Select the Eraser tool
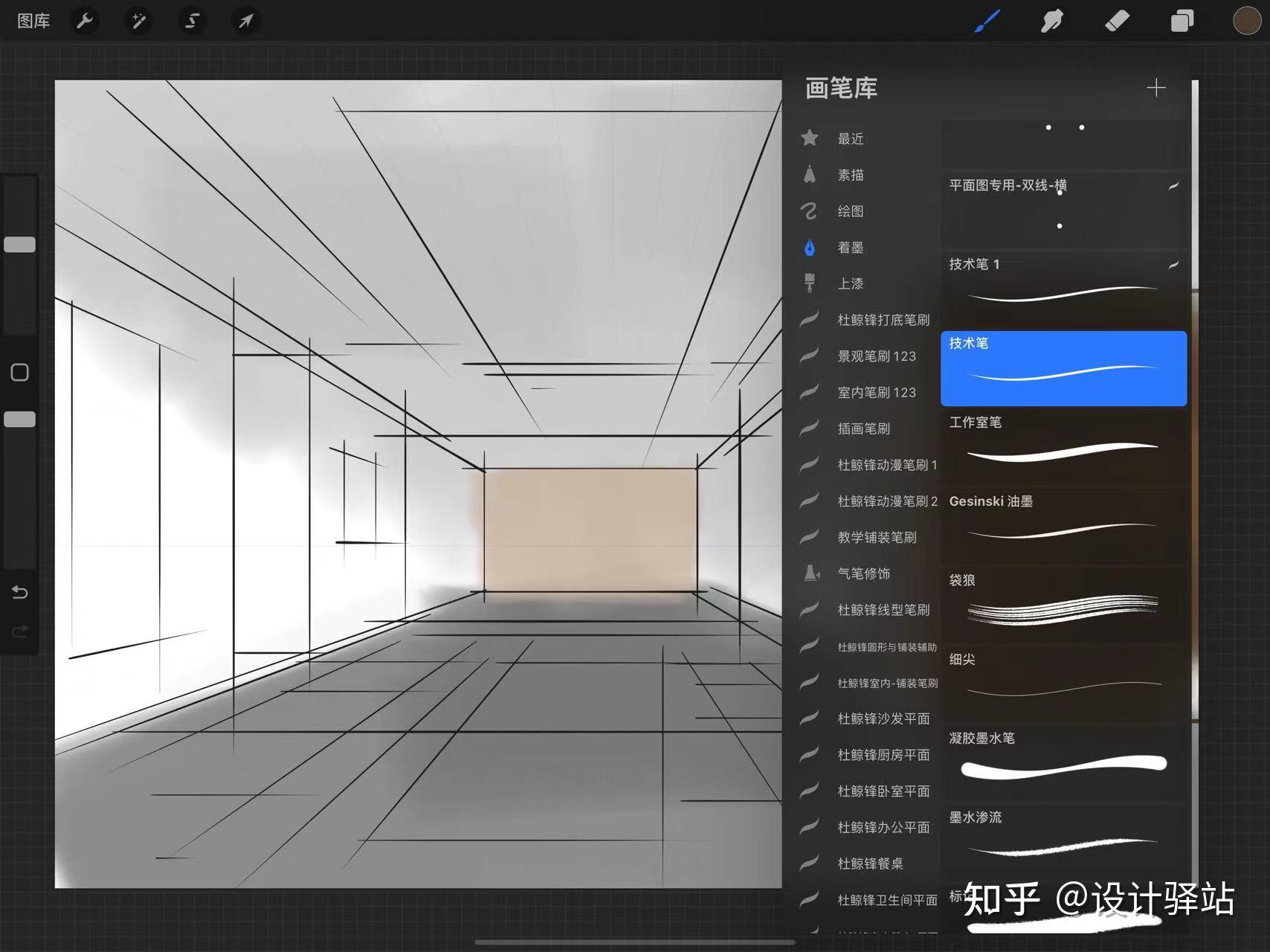 coord(1117,21)
